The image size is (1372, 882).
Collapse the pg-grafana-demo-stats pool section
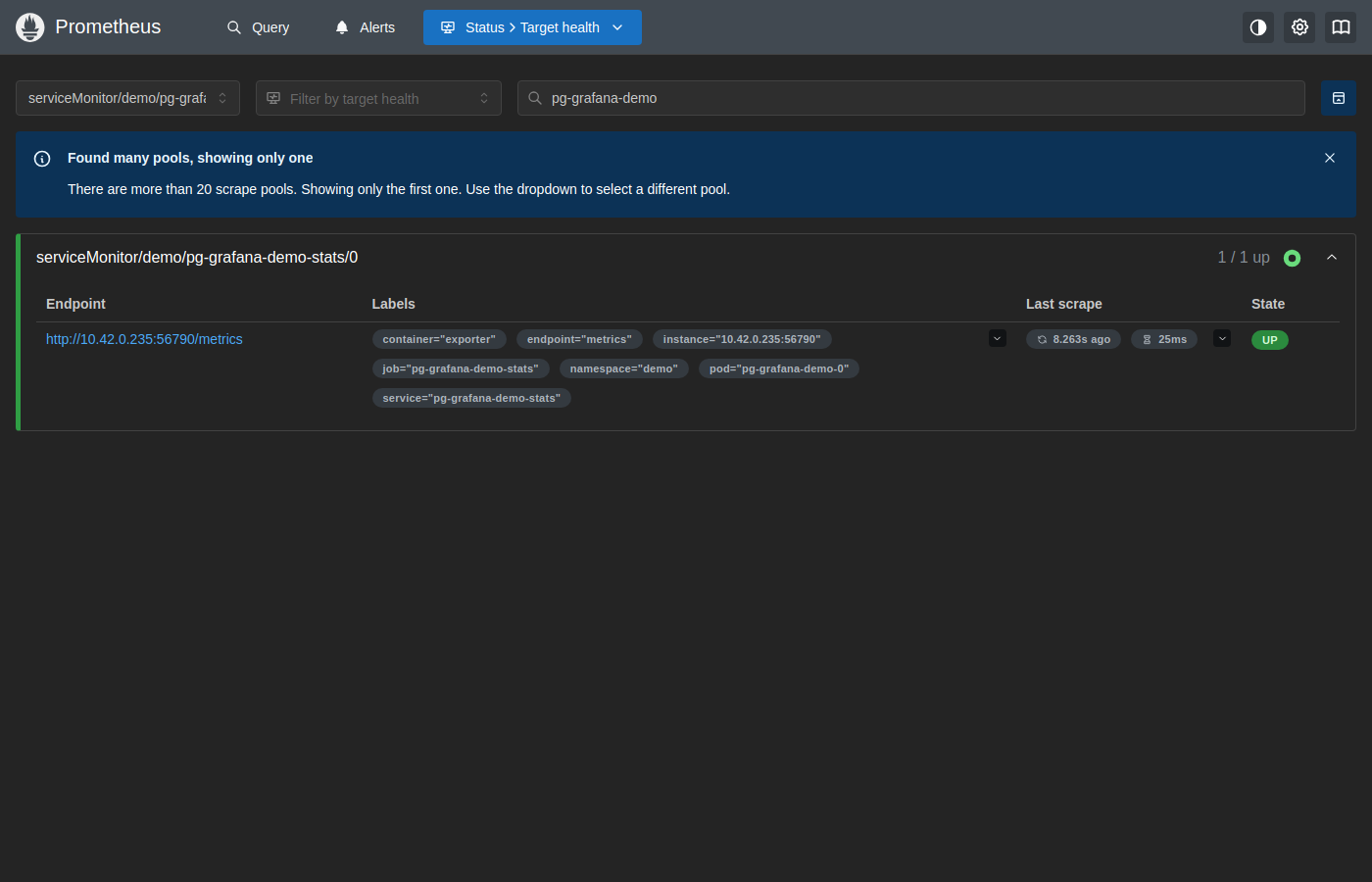coord(1332,257)
